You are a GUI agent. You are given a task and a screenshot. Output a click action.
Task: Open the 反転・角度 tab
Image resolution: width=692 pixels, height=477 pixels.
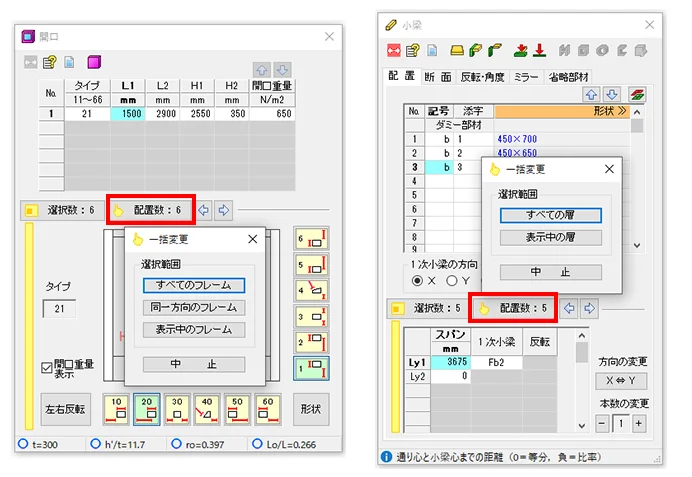[482, 76]
